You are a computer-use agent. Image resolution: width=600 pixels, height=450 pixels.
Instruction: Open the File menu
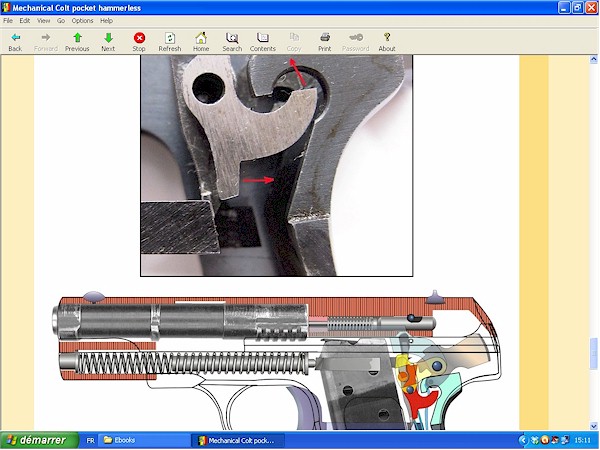click(8, 21)
